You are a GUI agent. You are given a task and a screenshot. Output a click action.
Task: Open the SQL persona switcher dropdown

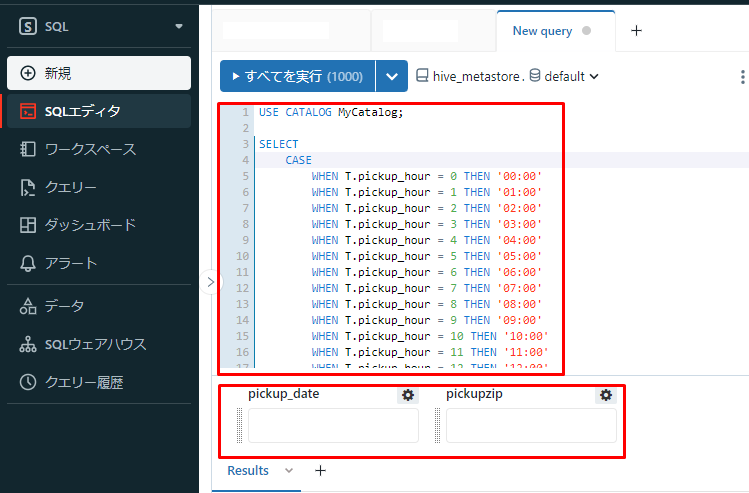(x=97, y=26)
